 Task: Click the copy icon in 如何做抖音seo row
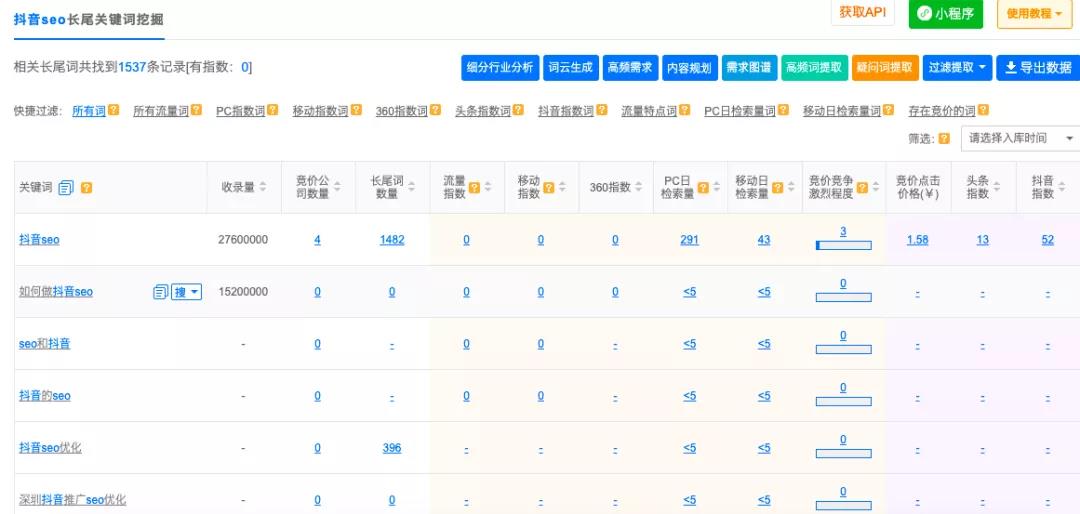click(x=160, y=292)
